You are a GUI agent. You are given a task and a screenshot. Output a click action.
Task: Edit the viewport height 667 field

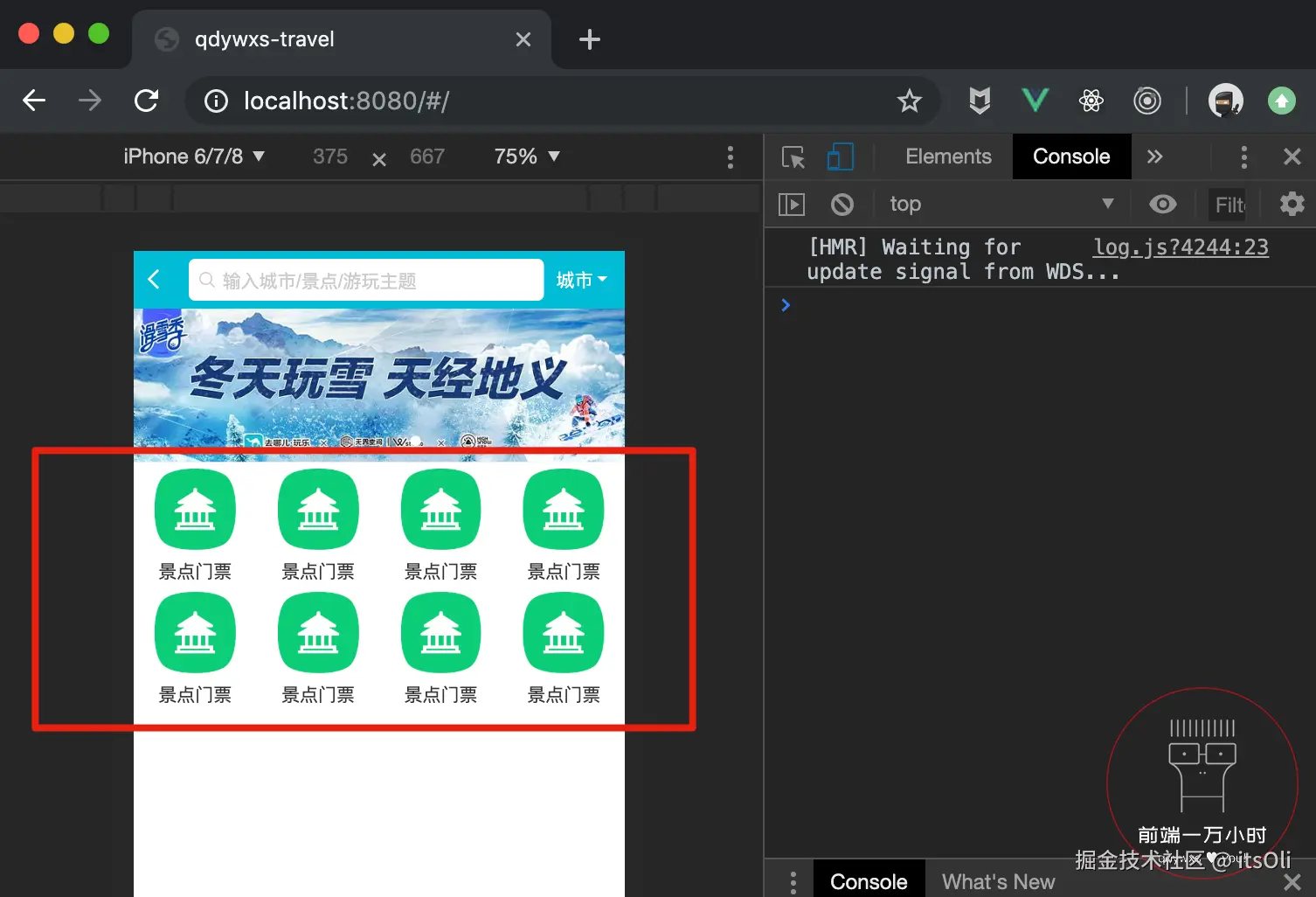click(x=427, y=156)
